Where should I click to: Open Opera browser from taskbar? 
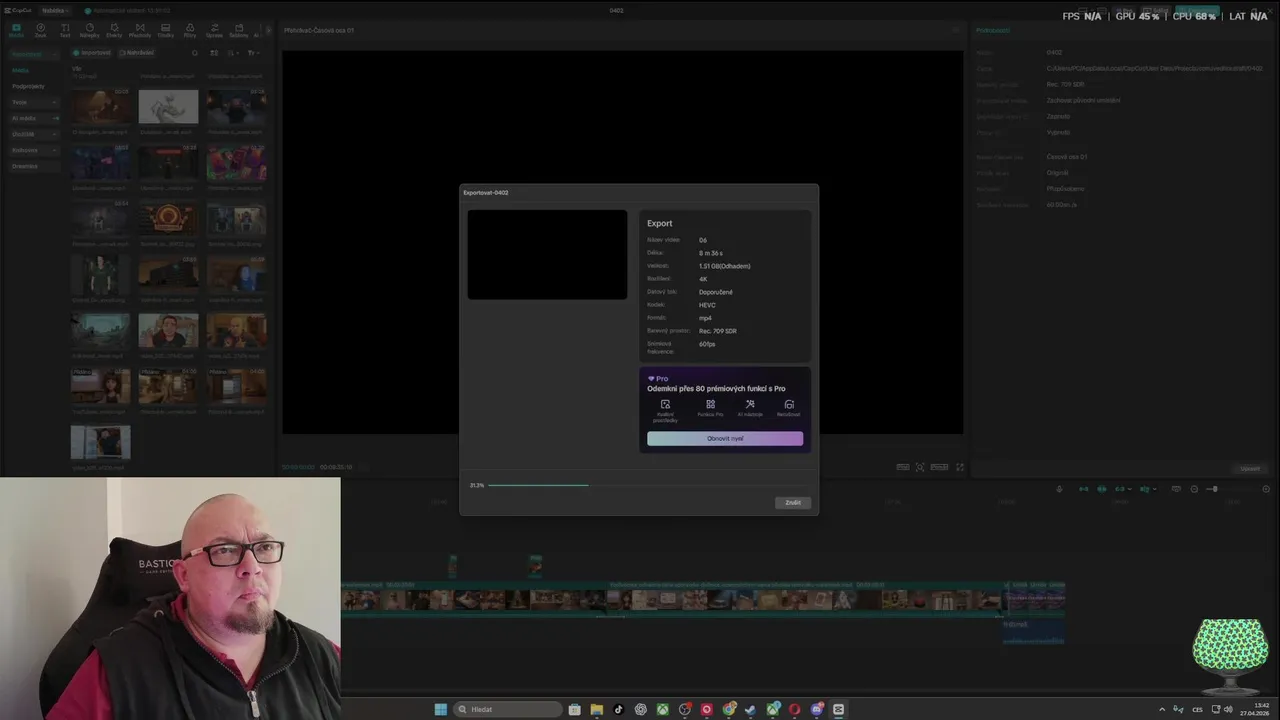coord(795,709)
